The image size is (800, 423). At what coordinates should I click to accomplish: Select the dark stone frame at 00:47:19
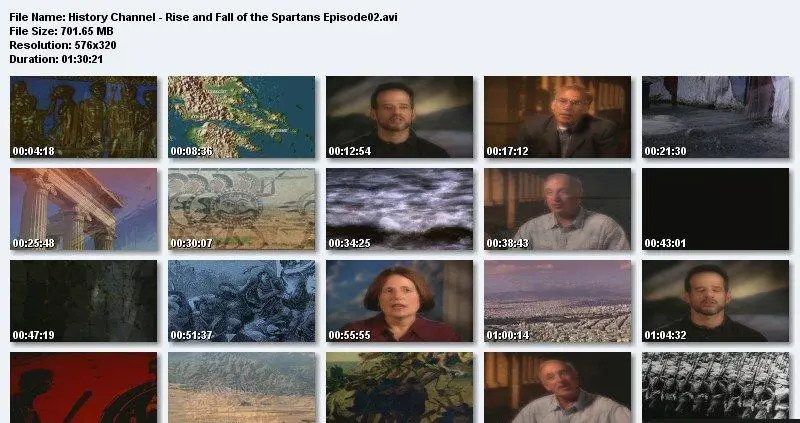click(84, 301)
